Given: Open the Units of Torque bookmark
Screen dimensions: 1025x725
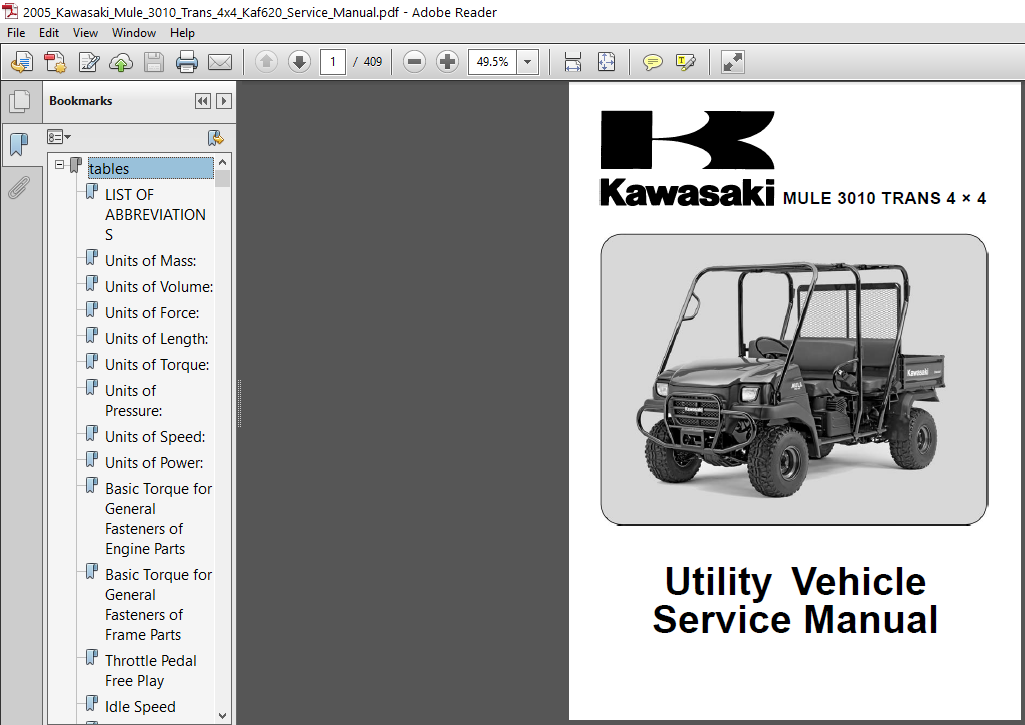Looking at the screenshot, I should point(157,365).
